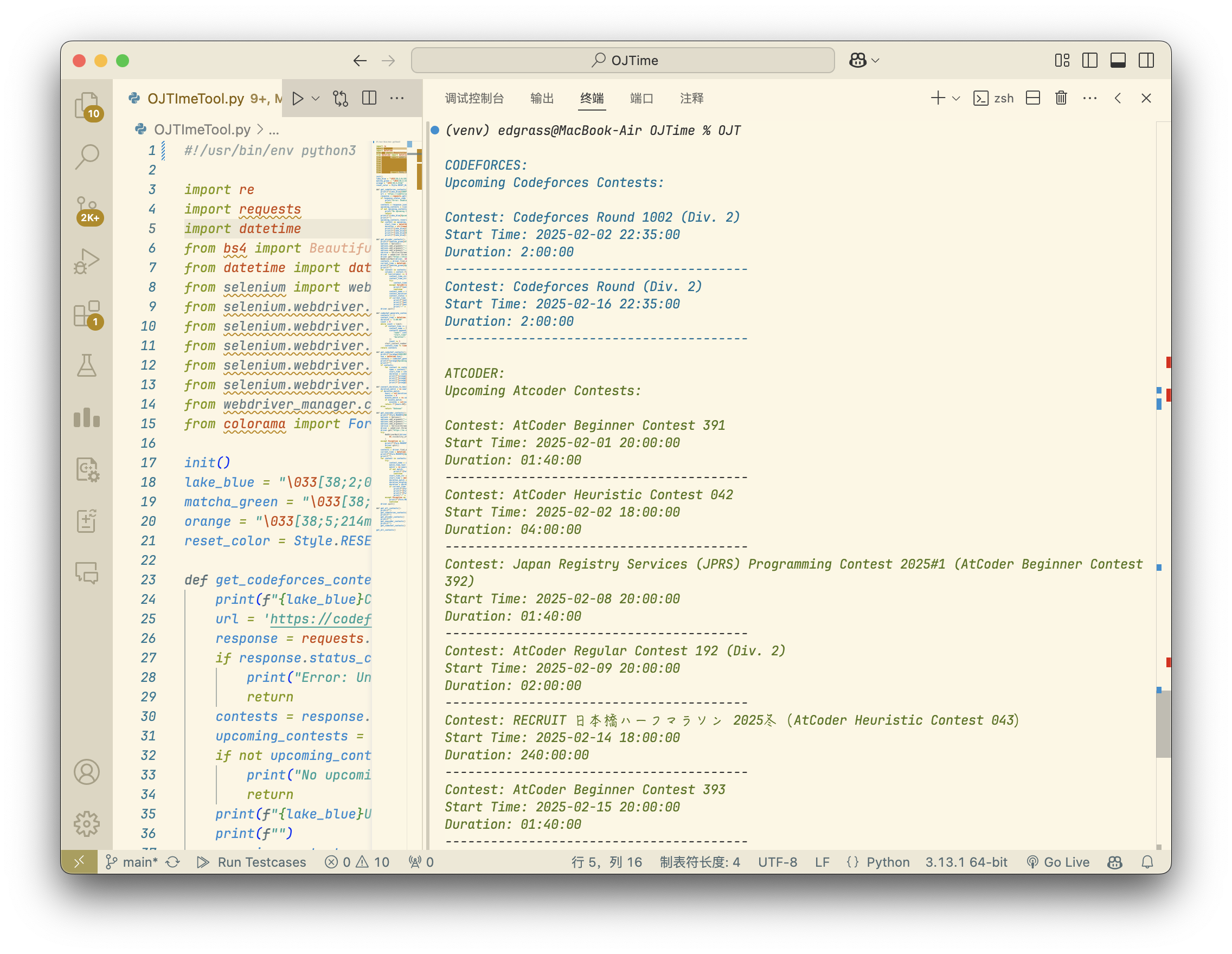This screenshot has width=1232, height=954.
Task: Click the https://codef URL link on line 25
Action: 320,618
